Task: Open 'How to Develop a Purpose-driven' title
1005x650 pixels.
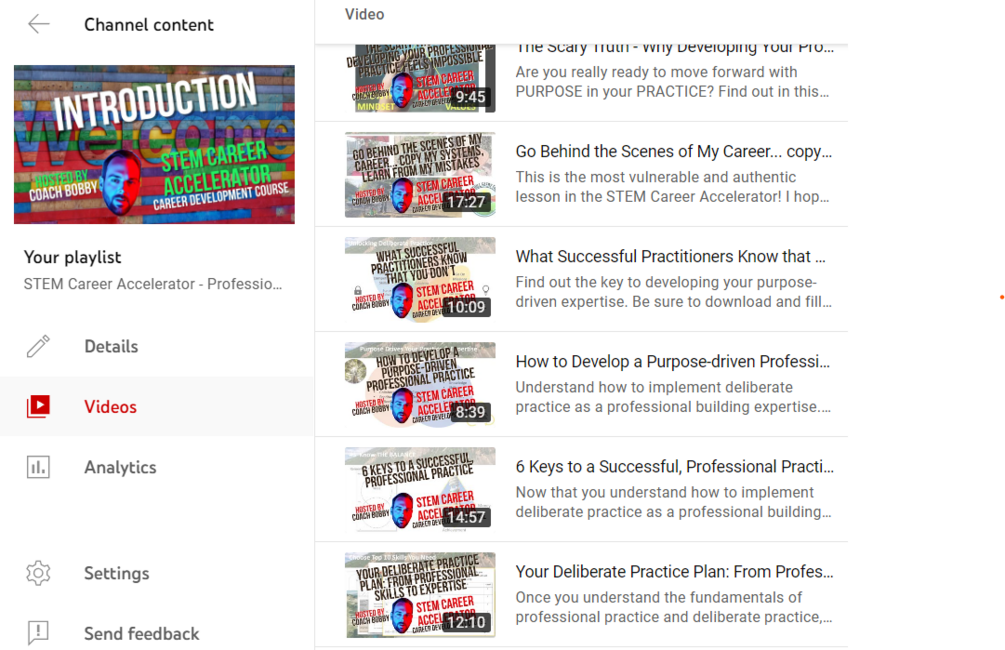Action: [672, 362]
